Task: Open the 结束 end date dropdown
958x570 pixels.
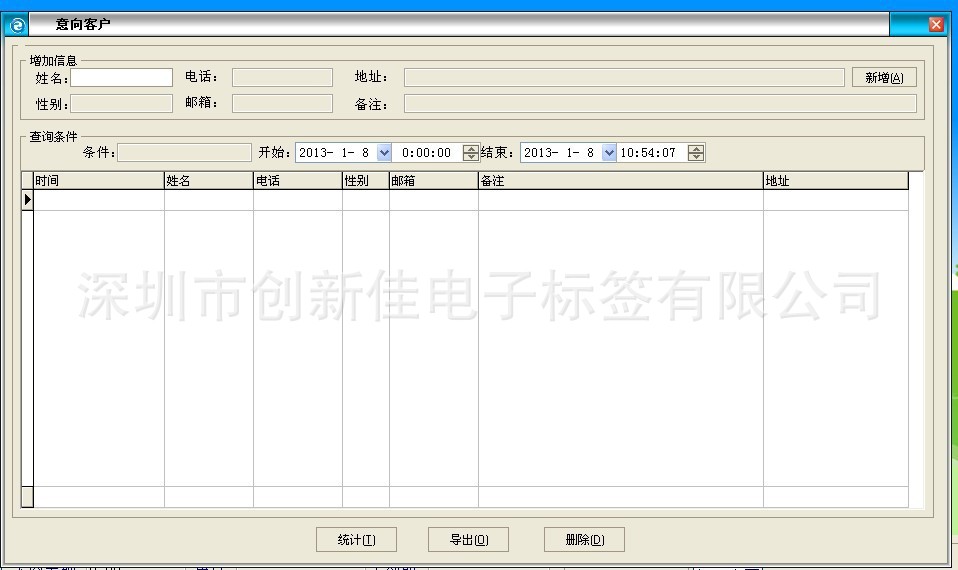Action: [609, 153]
